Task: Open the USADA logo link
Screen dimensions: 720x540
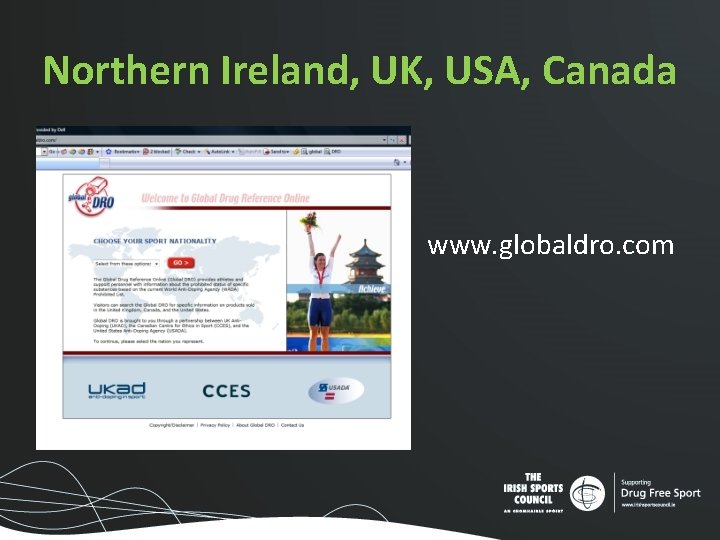Action: pyautogui.click(x=336, y=391)
